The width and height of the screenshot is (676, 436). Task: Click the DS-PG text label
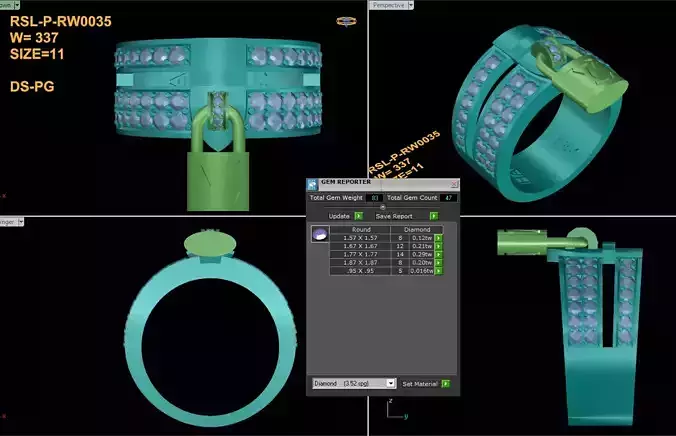click(x=32, y=87)
